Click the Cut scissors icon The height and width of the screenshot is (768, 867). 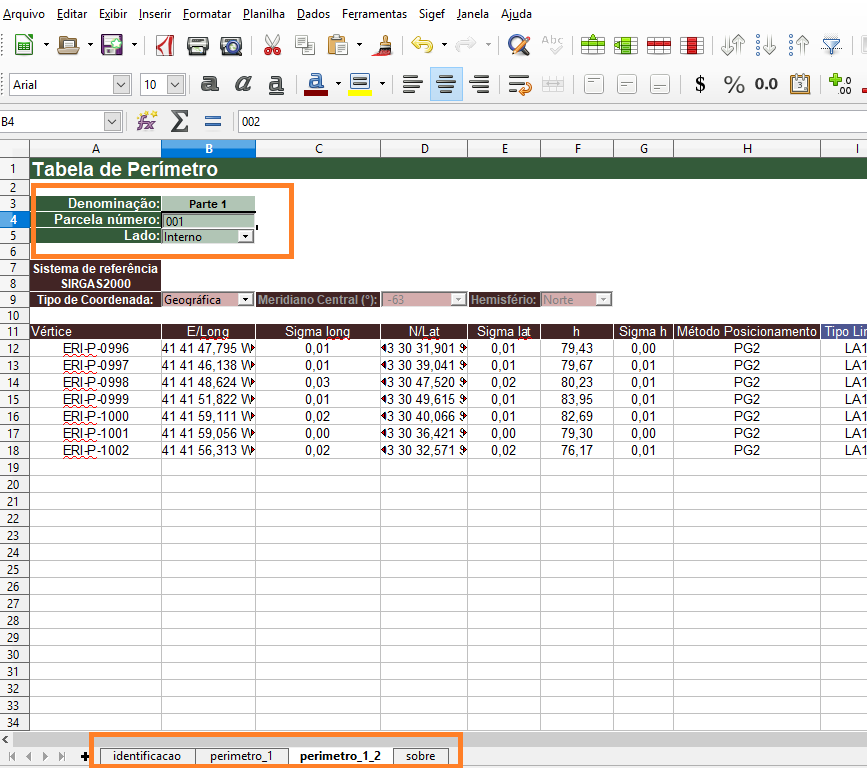tap(271, 45)
